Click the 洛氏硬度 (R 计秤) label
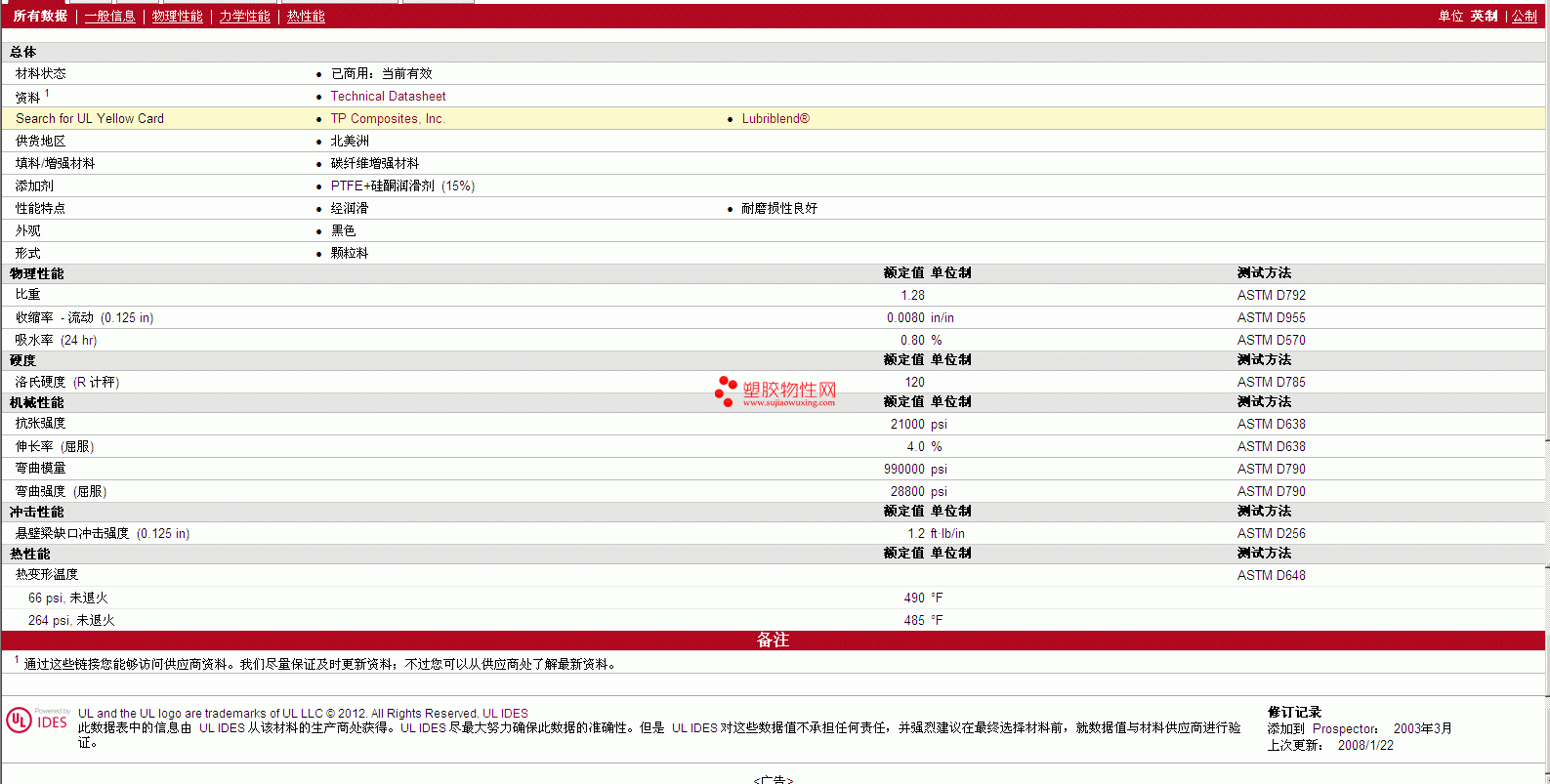1550x784 pixels. tap(67, 383)
